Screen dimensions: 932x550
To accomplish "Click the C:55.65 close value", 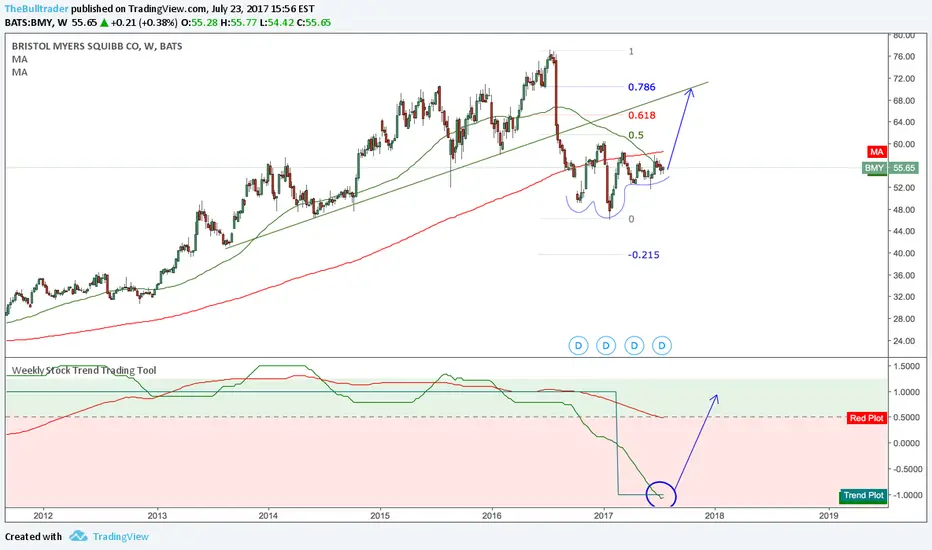I will 314,23.
